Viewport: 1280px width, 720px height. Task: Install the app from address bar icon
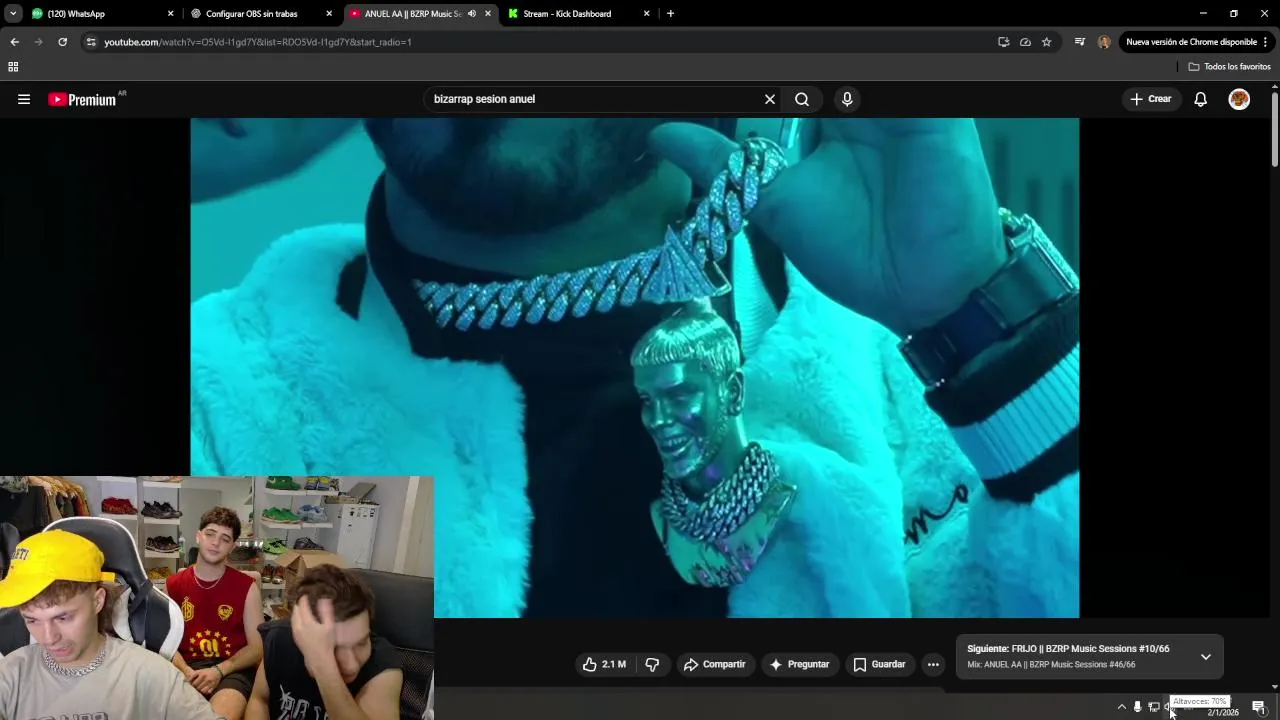tap(1003, 42)
